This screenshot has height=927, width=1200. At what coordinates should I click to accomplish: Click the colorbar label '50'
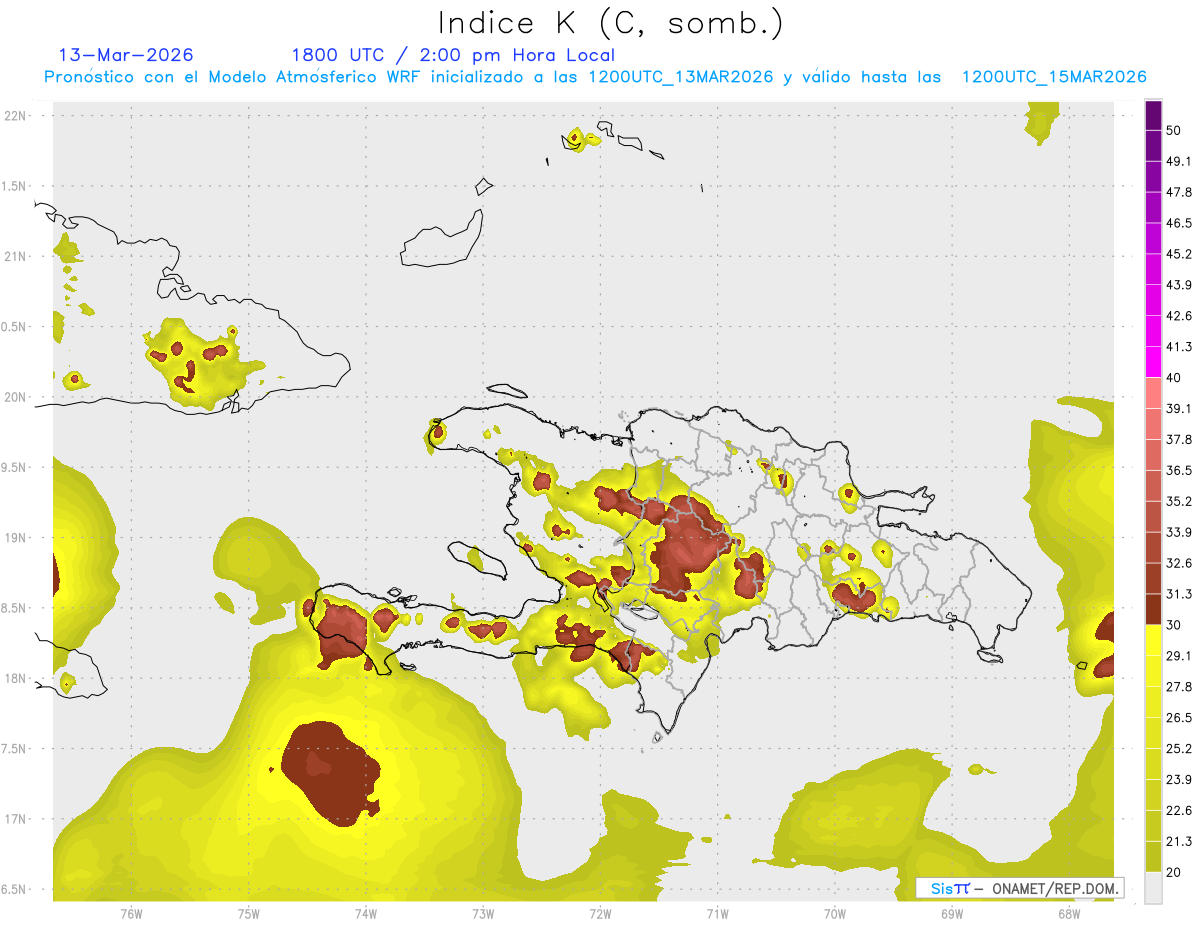[x=1174, y=131]
